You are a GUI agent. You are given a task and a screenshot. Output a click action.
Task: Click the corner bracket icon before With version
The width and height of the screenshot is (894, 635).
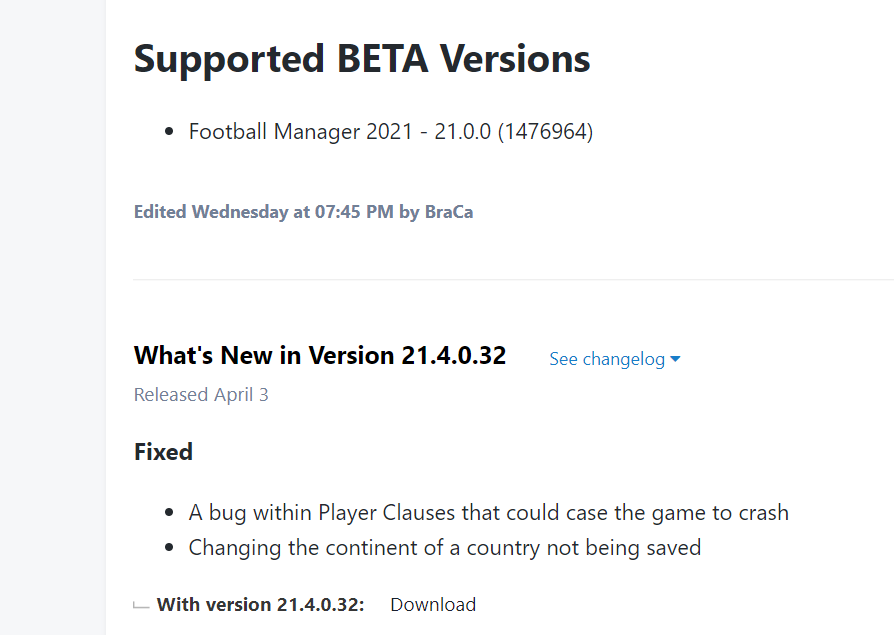(141, 605)
